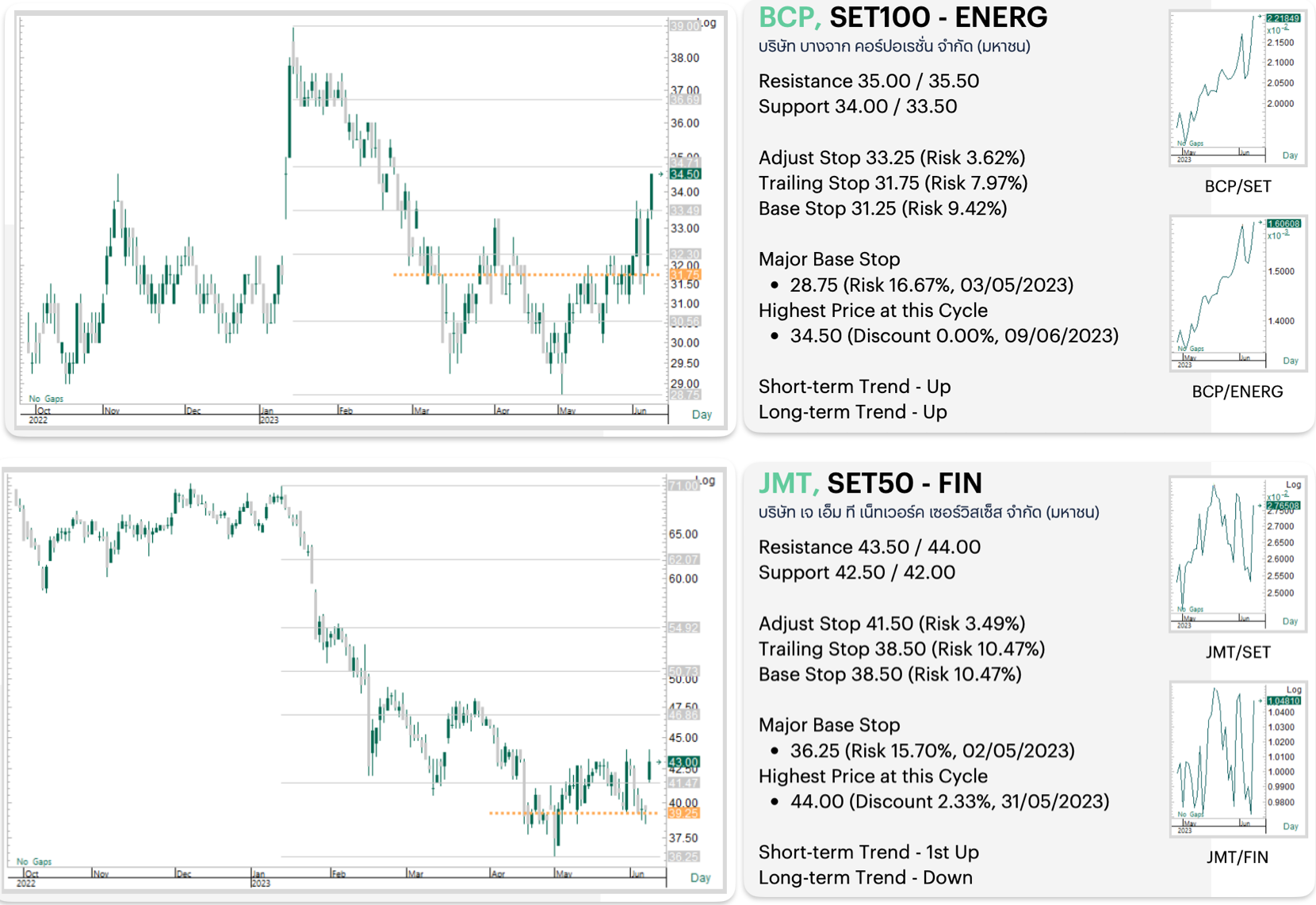This screenshot has width=1316, height=905.
Task: Select Adjust Stop 33.25 (Risk 3.62%)
Action: point(892,158)
